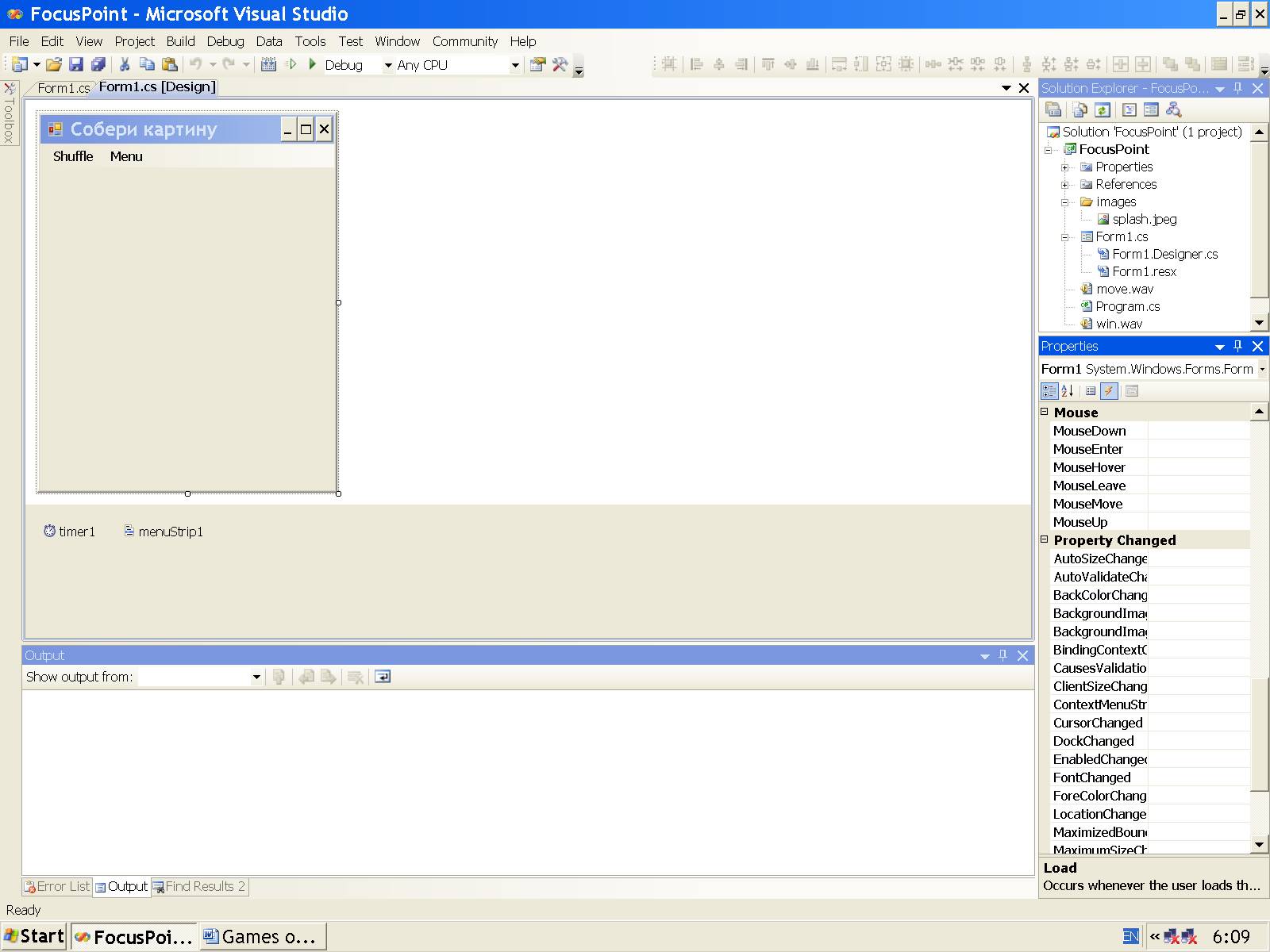
Task: Click the Windows Start button
Action: pos(35,936)
